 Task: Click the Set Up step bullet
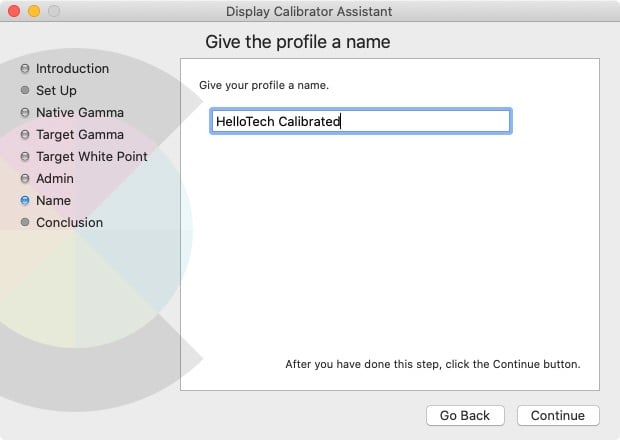pos(25,91)
